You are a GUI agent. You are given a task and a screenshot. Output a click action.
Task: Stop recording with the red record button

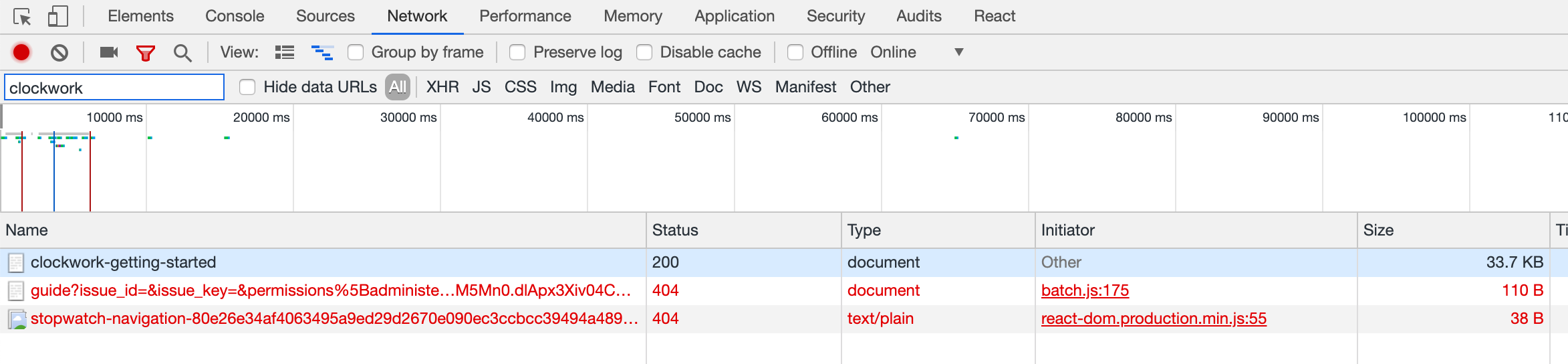21,52
